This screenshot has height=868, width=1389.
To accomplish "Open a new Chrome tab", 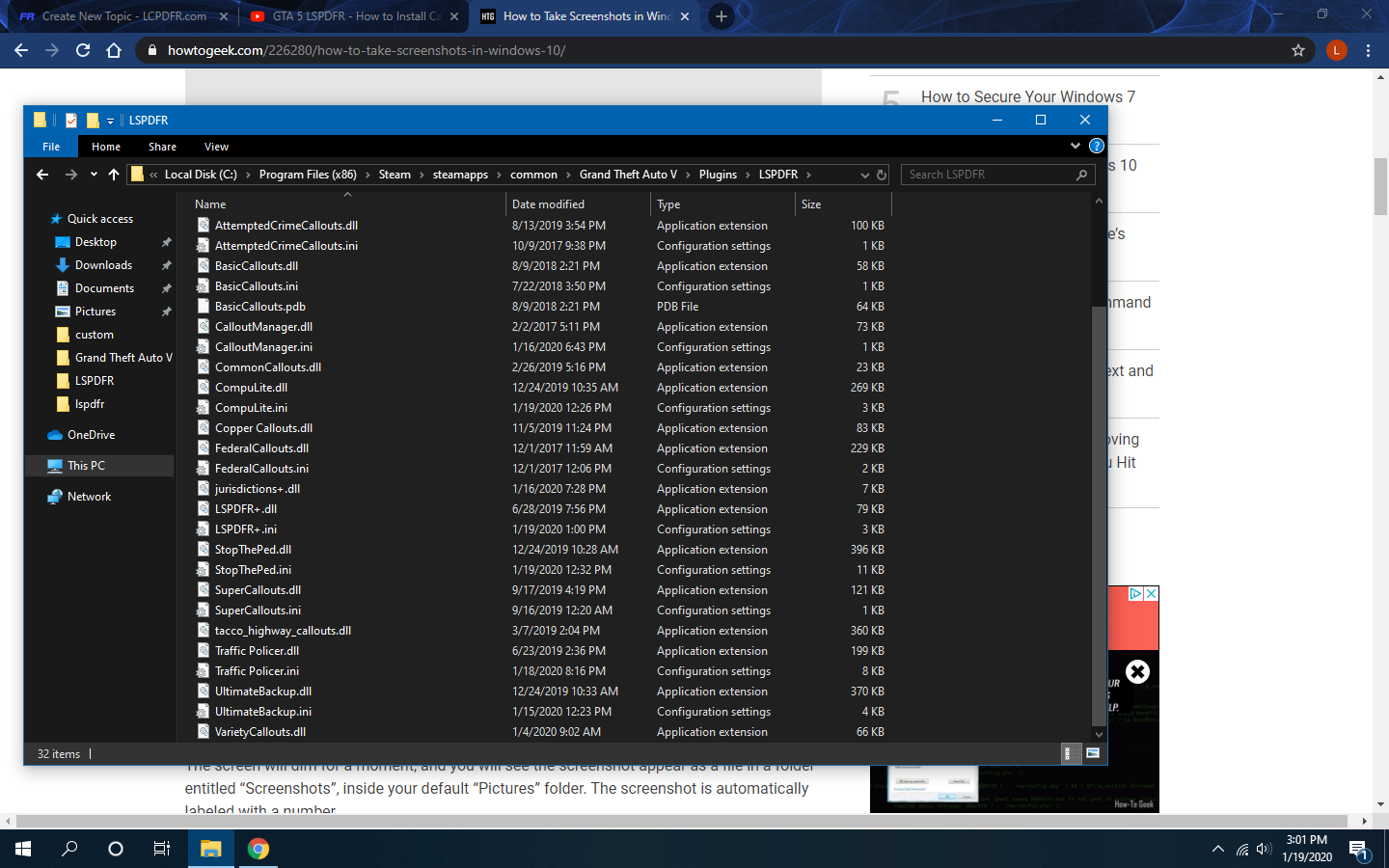I will tap(721, 15).
